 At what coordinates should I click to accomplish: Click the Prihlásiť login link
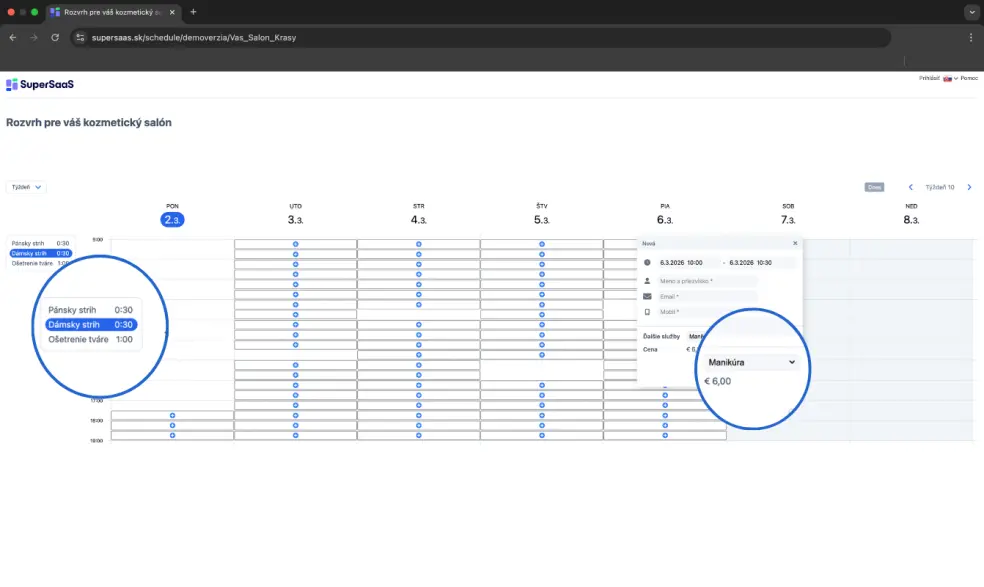tap(929, 78)
